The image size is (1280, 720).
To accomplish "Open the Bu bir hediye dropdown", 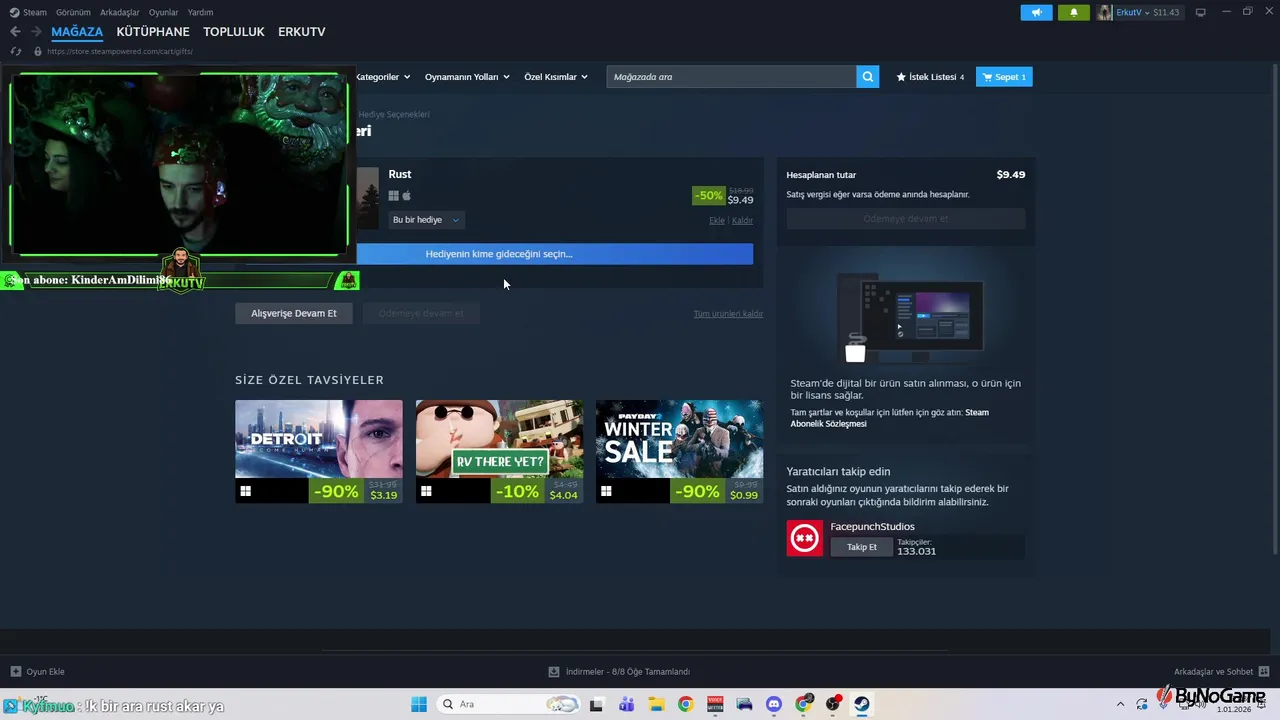I will (x=426, y=220).
